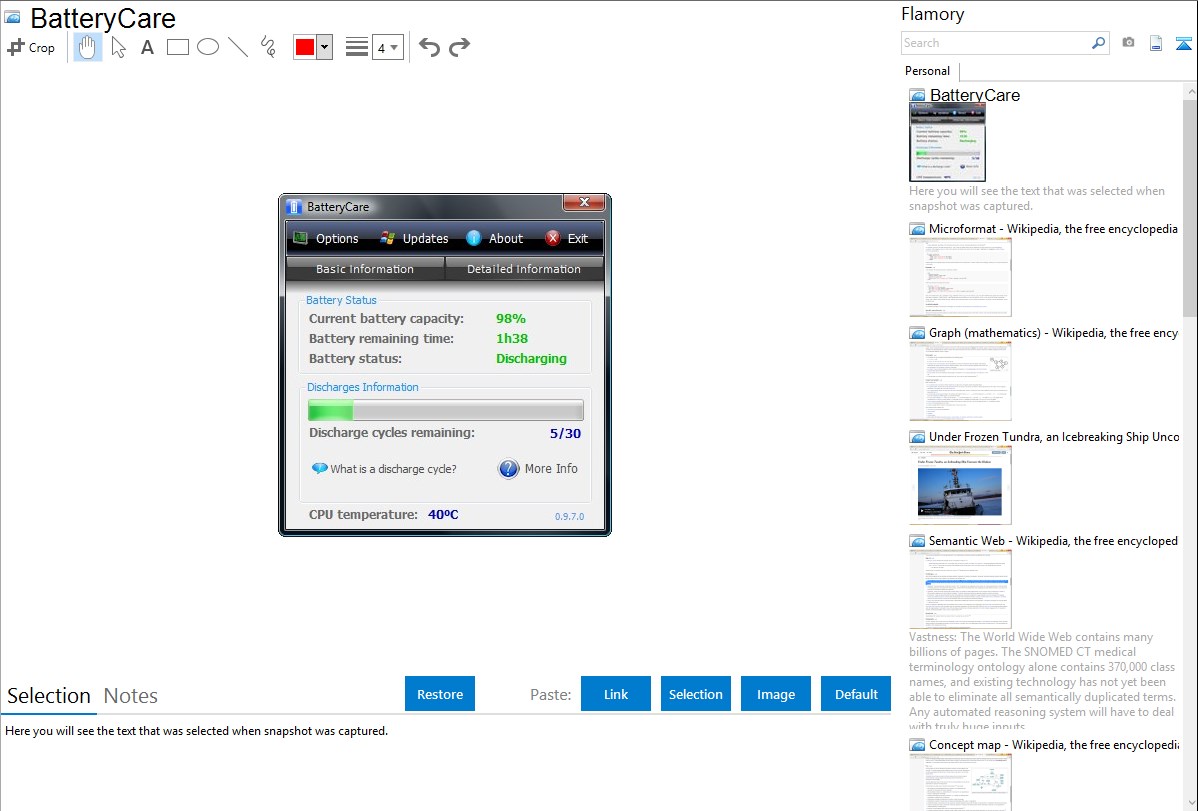
Task: Switch to Basic Information tab
Action: coord(365,269)
